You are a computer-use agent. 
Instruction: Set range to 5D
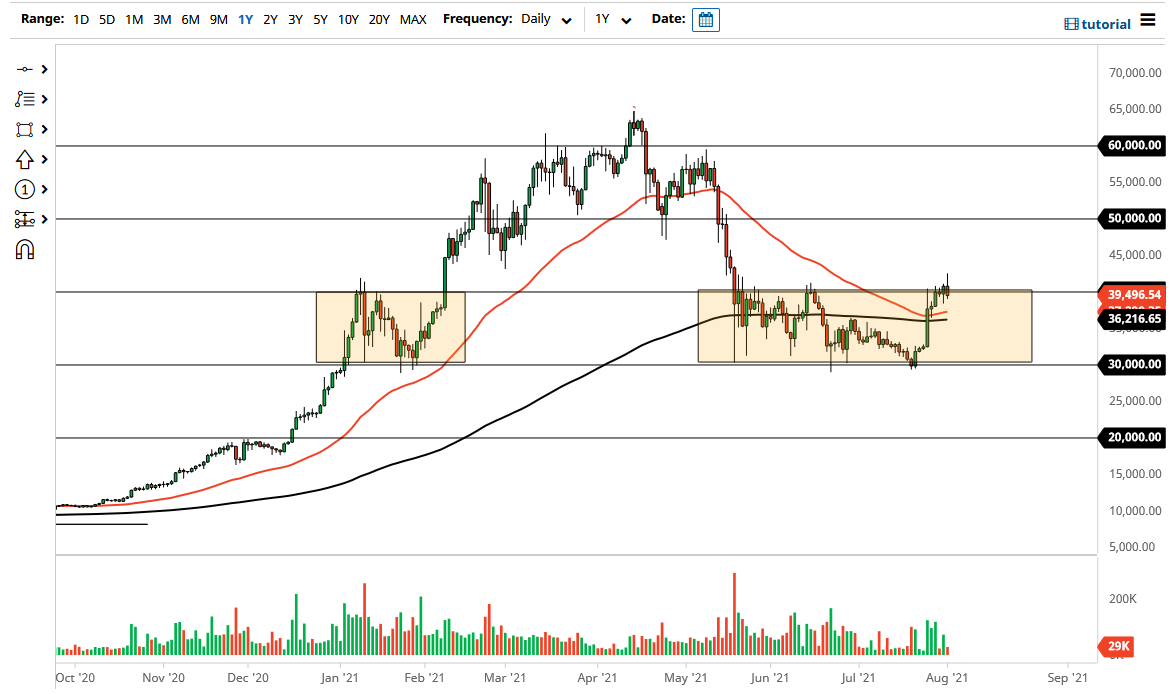point(107,19)
